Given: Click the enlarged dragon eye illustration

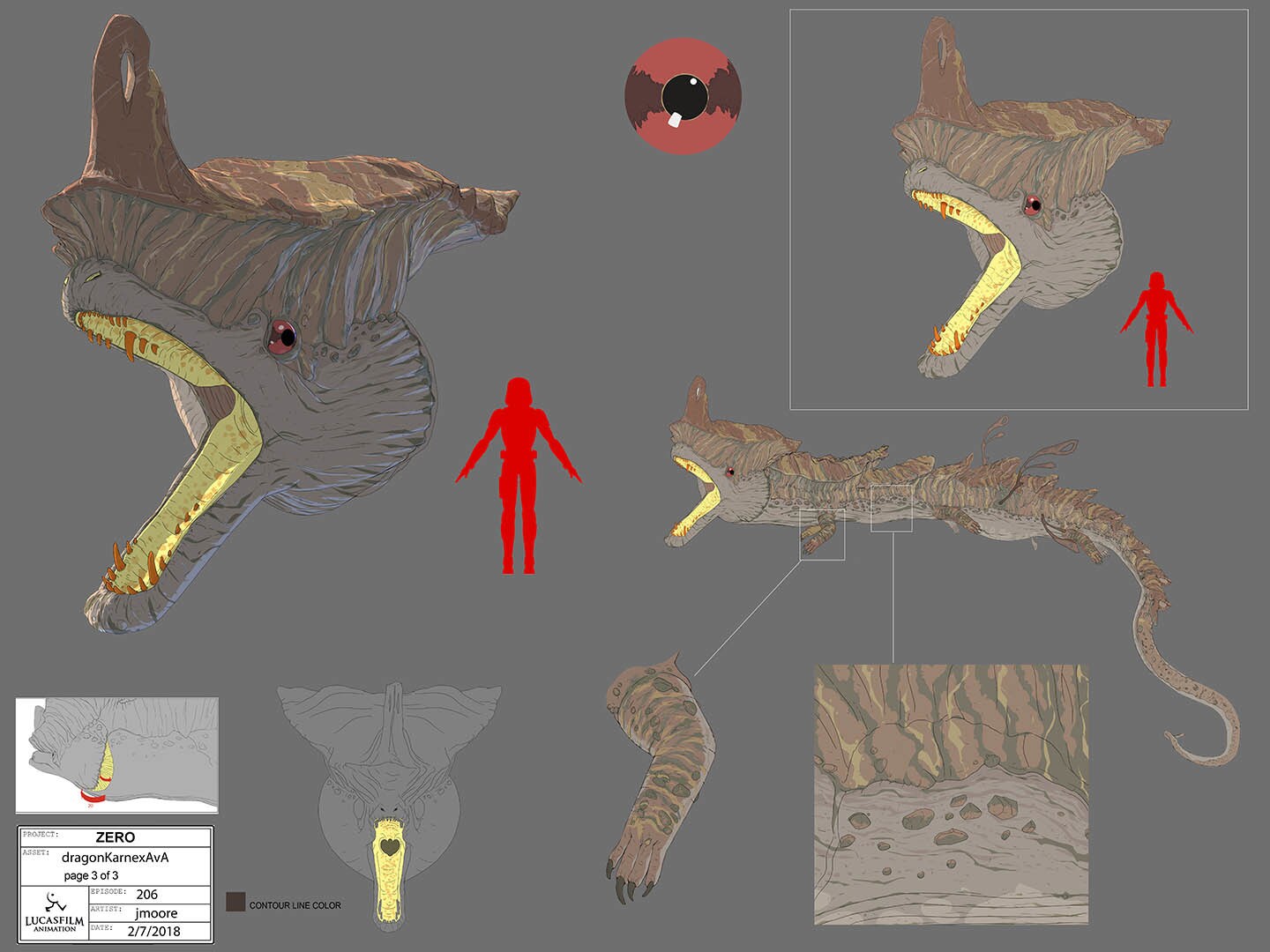Looking at the screenshot, I should 683,96.
